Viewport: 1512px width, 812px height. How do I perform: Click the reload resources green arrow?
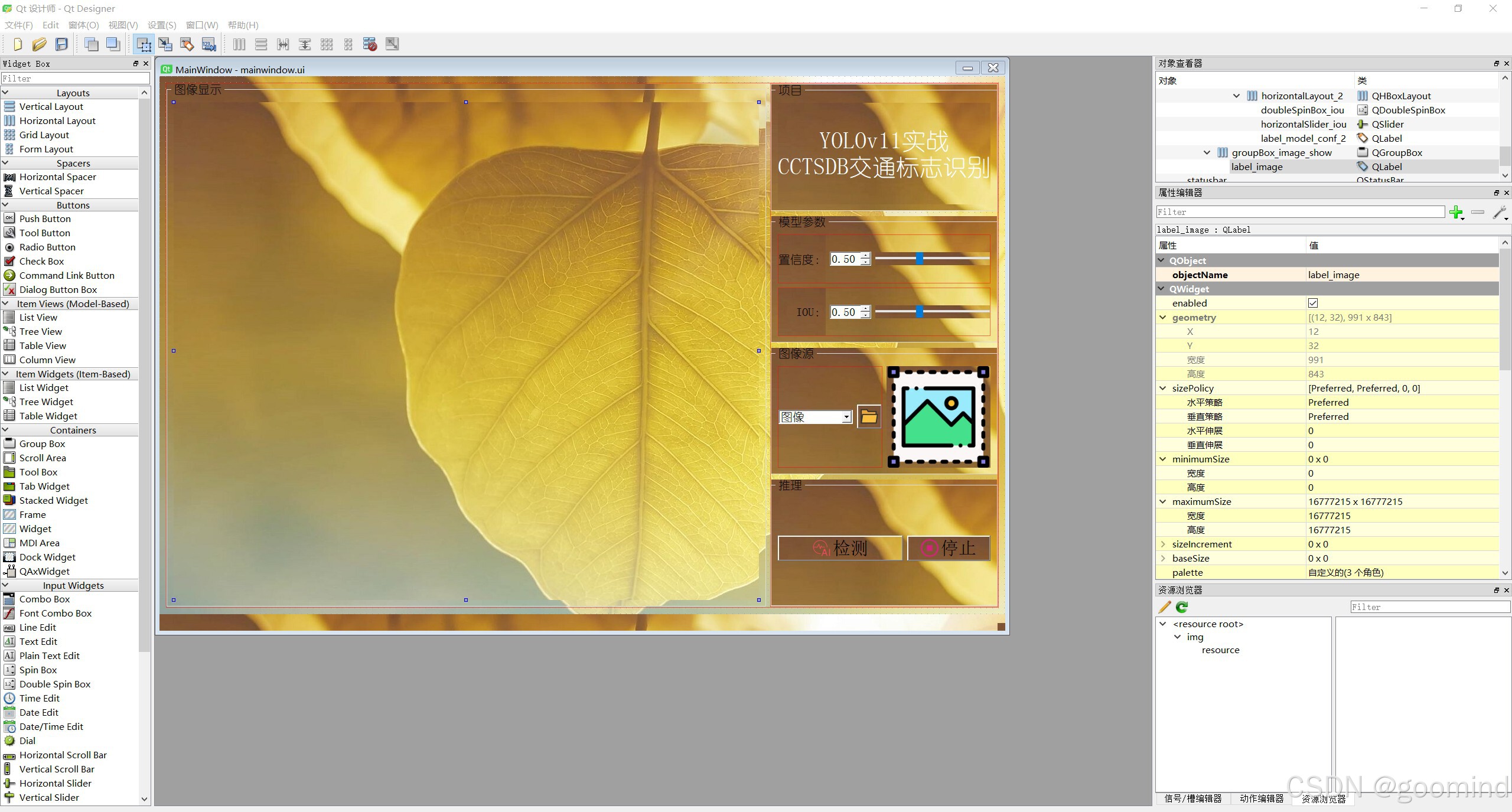coord(1182,607)
